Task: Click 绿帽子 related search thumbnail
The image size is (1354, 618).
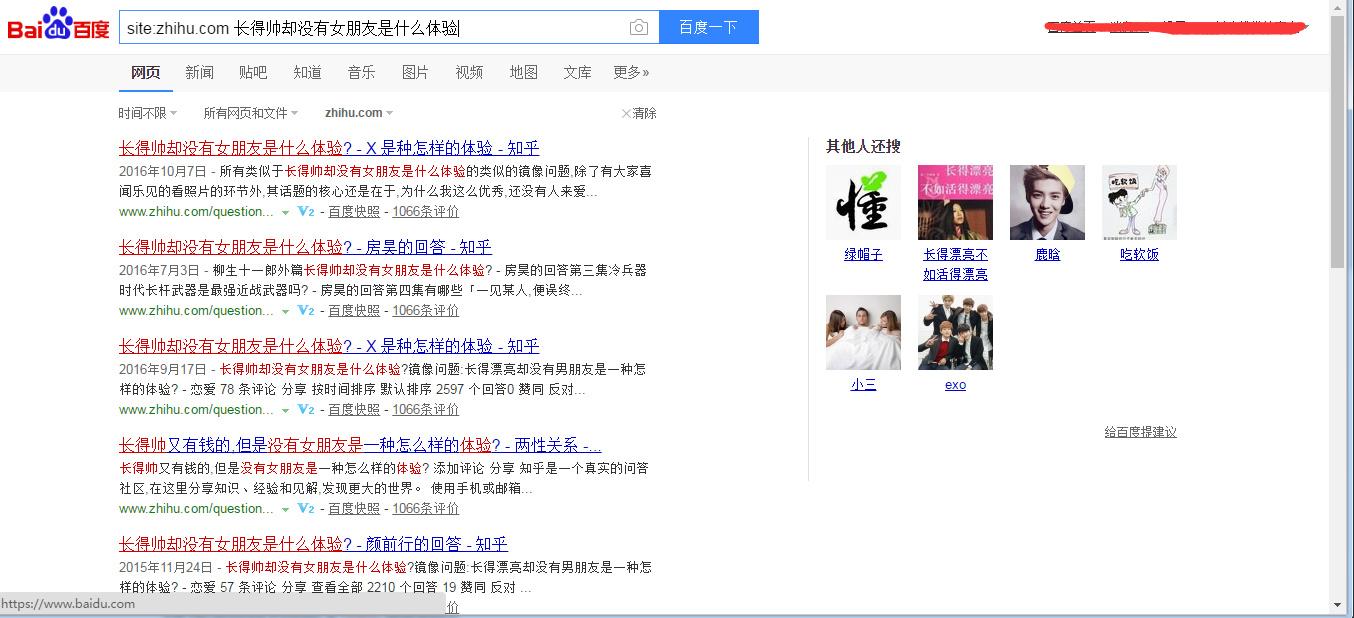Action: tap(863, 202)
